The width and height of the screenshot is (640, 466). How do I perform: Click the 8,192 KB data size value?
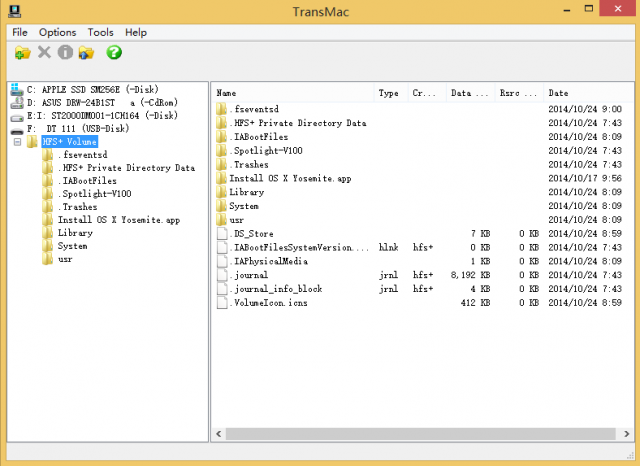[470, 275]
